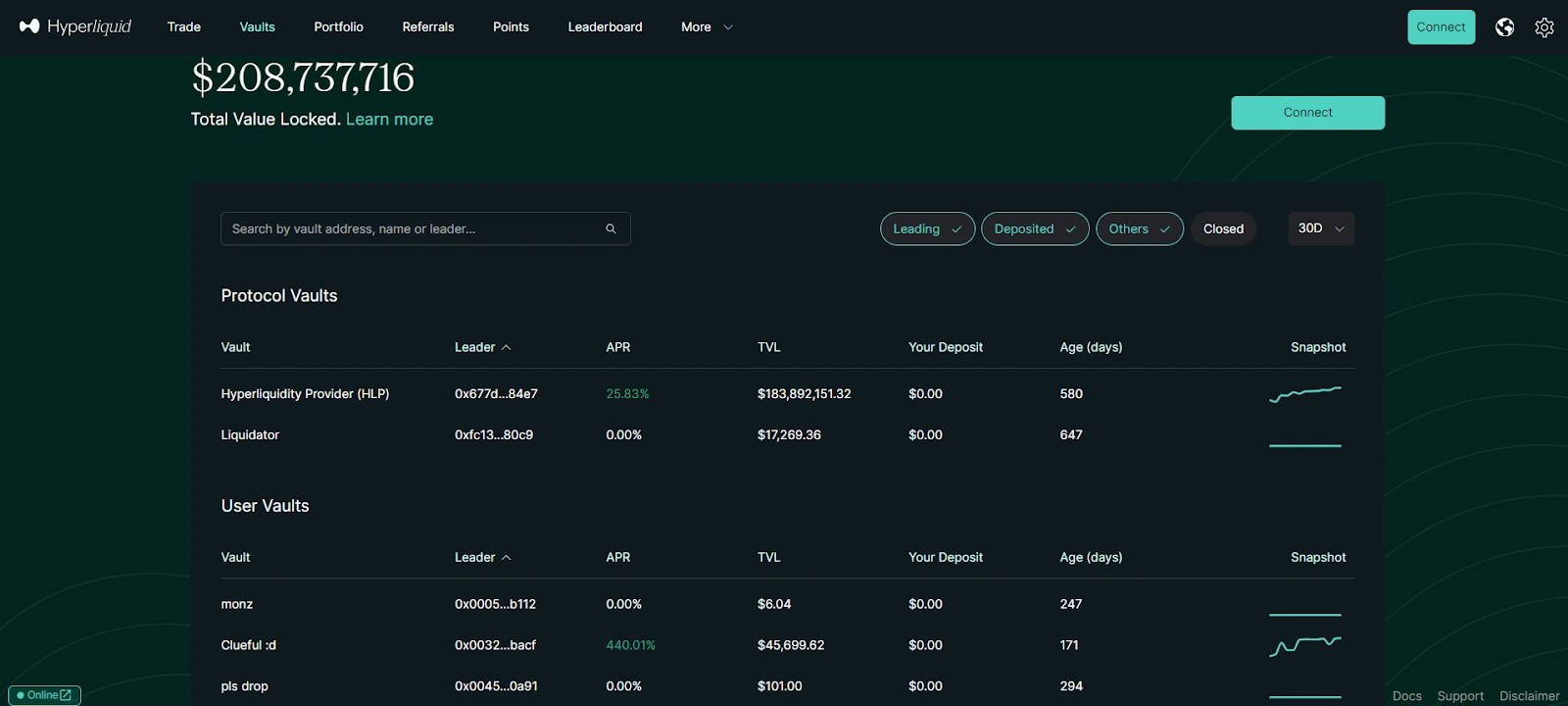
Task: Click leader address 0x0032...bacf
Action: pyautogui.click(x=495, y=645)
